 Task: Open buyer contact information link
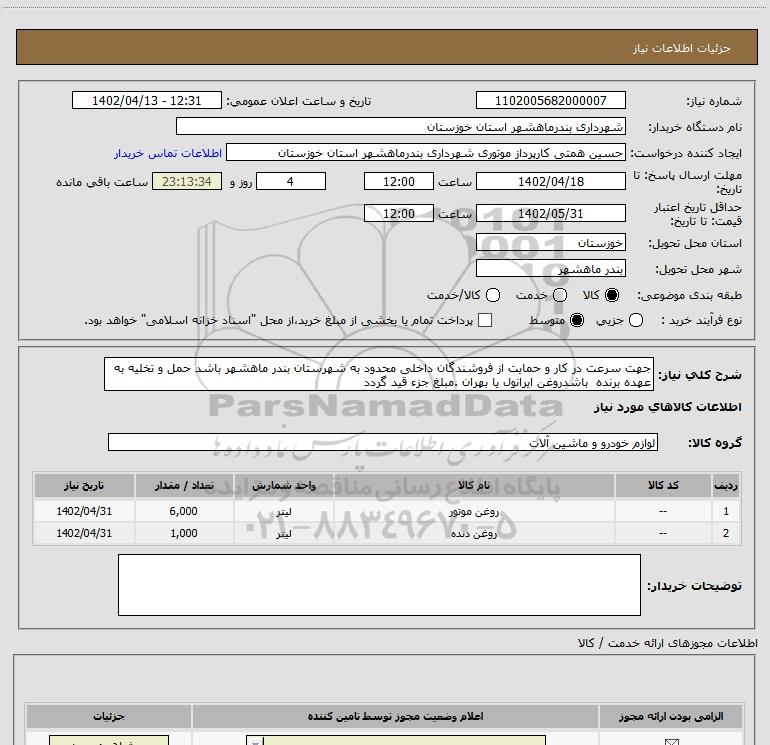tap(168, 153)
